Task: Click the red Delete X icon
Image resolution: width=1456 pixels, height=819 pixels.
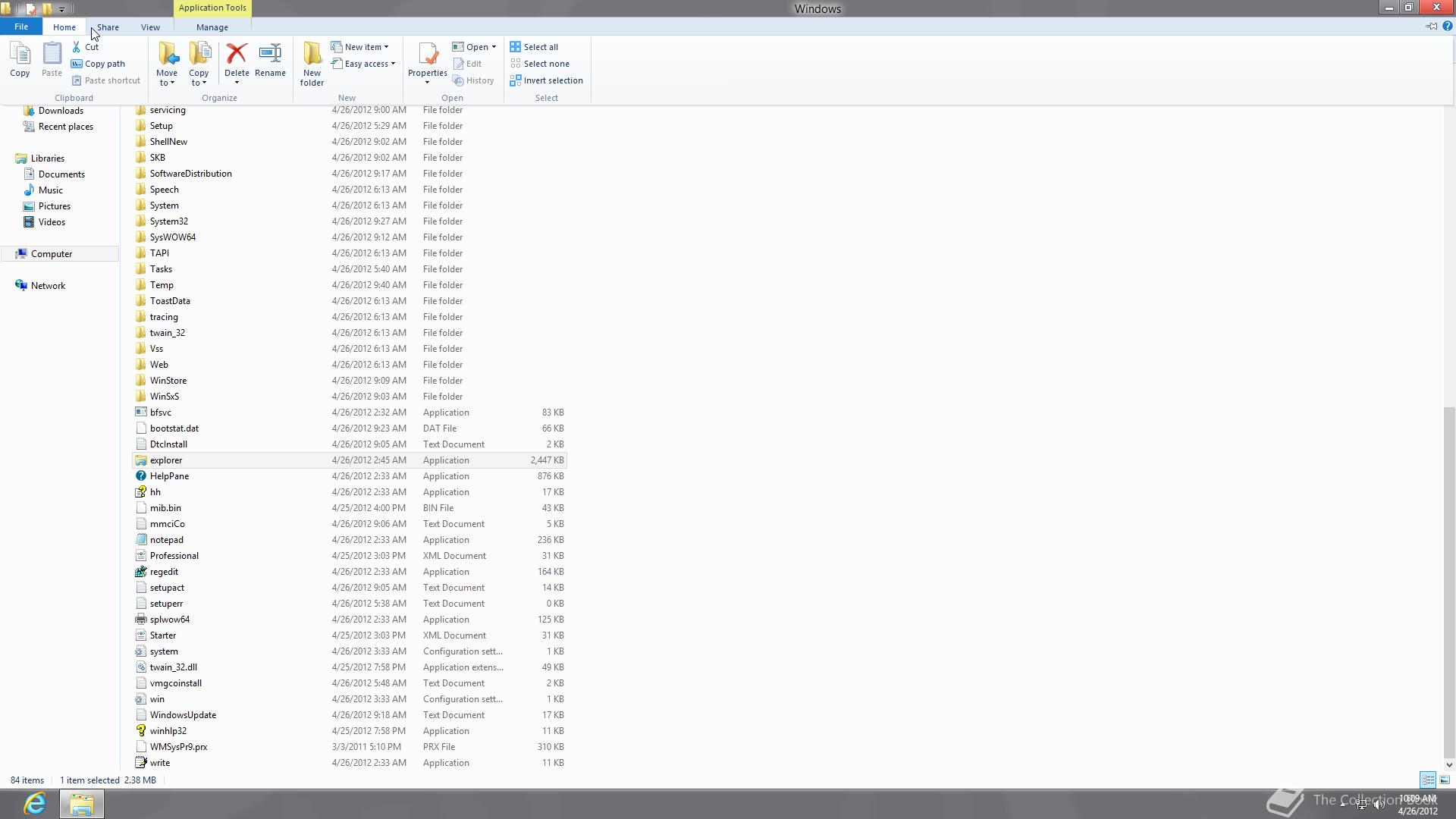Action: 237,53
